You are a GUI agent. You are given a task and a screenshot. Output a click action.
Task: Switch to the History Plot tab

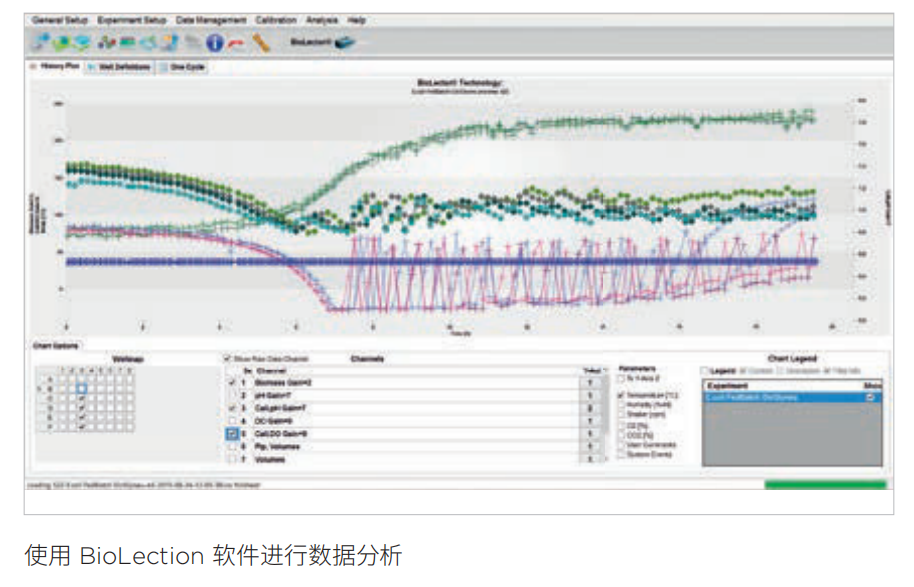click(55, 66)
